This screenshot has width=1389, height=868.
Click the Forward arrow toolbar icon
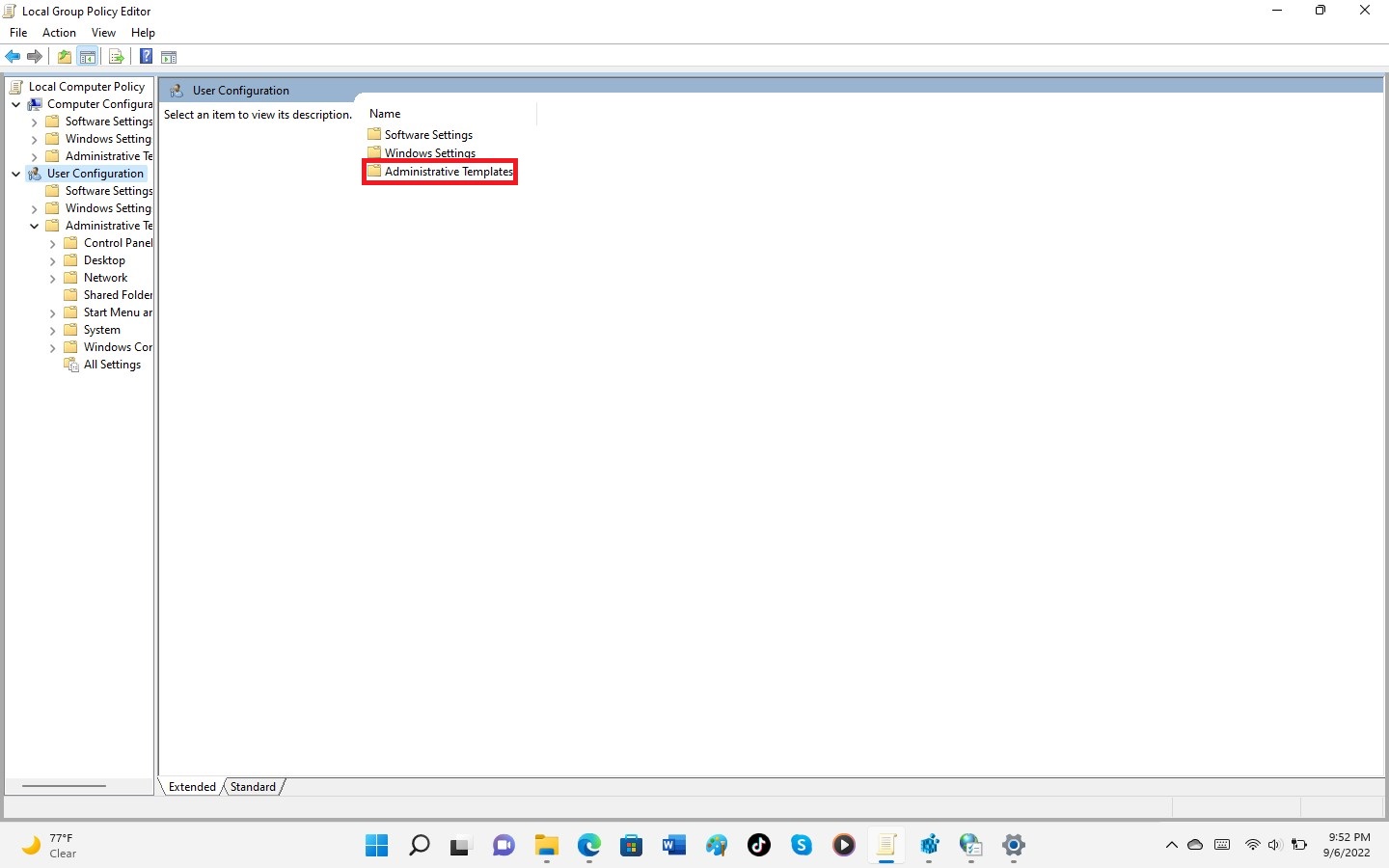pos(35,57)
